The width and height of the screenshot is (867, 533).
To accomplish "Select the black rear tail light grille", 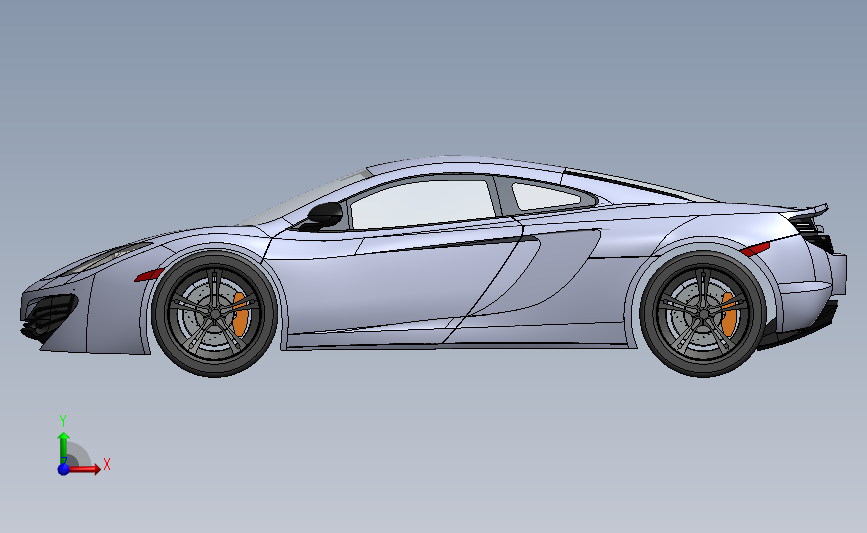I will (813, 233).
